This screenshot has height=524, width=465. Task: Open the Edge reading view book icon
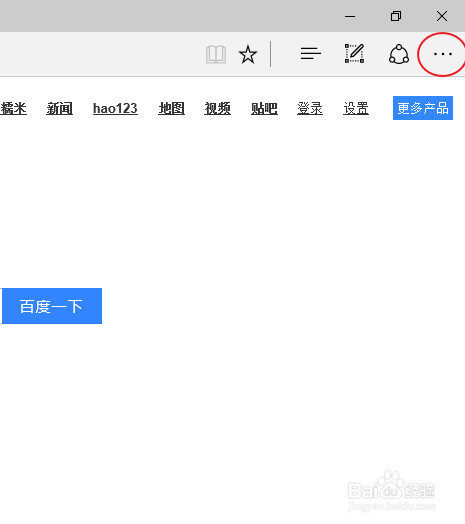pos(216,54)
